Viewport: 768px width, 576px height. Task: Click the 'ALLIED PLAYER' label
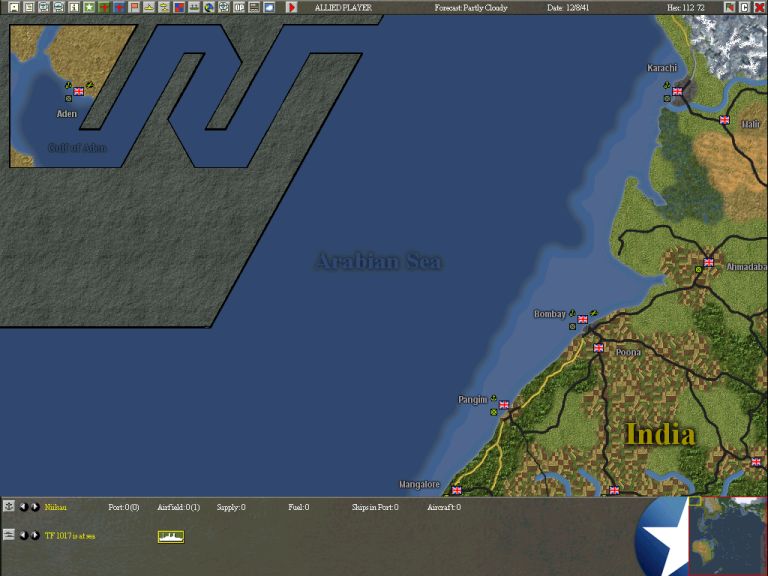(x=343, y=8)
